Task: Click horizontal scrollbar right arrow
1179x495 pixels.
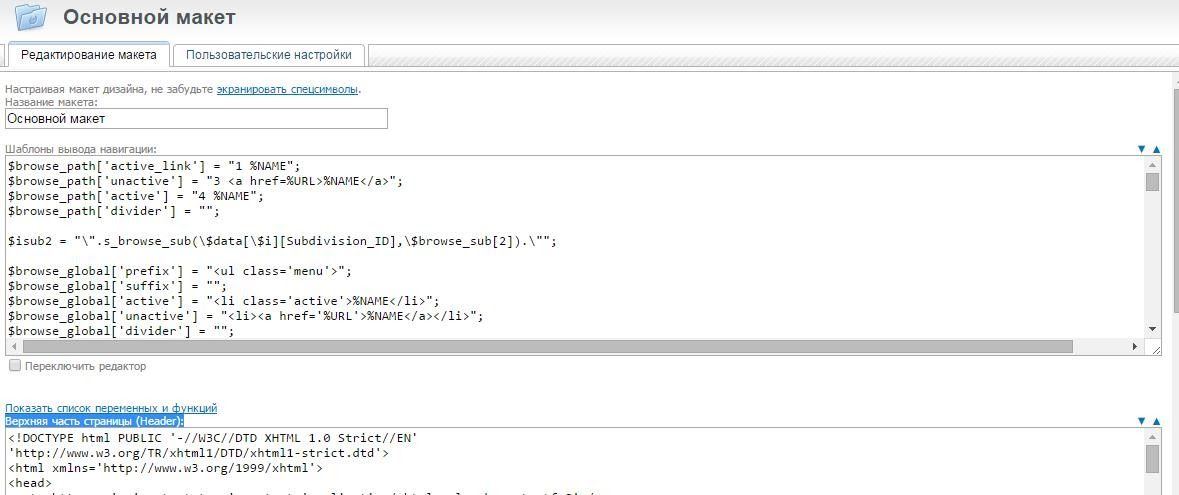Action: coord(1135,346)
